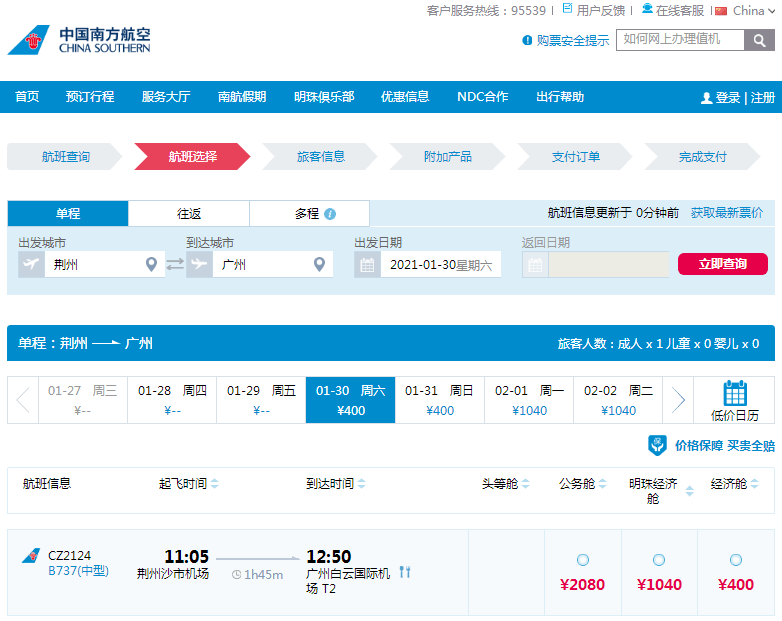Click the departure city location pin
Screen dimensions: 782x621
(151, 264)
